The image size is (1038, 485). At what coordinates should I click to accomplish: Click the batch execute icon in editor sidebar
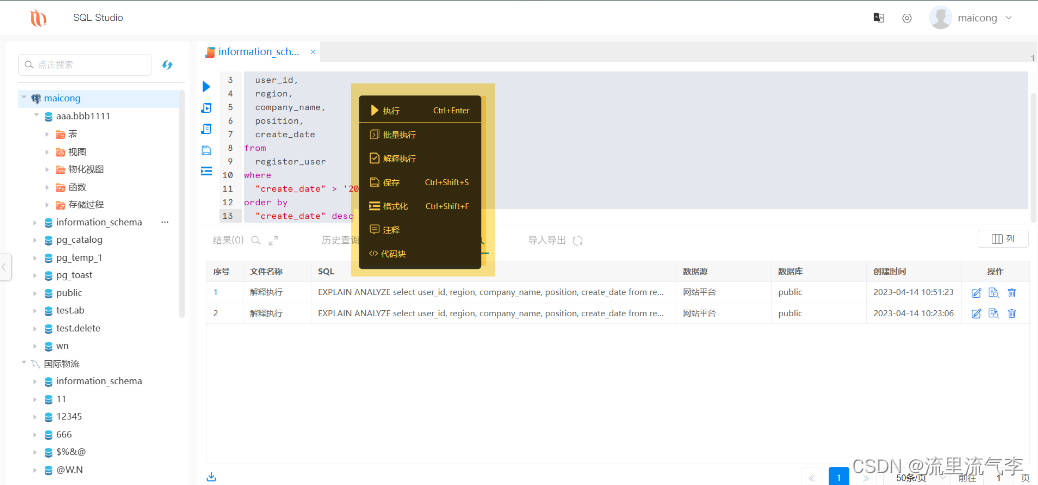(207, 108)
